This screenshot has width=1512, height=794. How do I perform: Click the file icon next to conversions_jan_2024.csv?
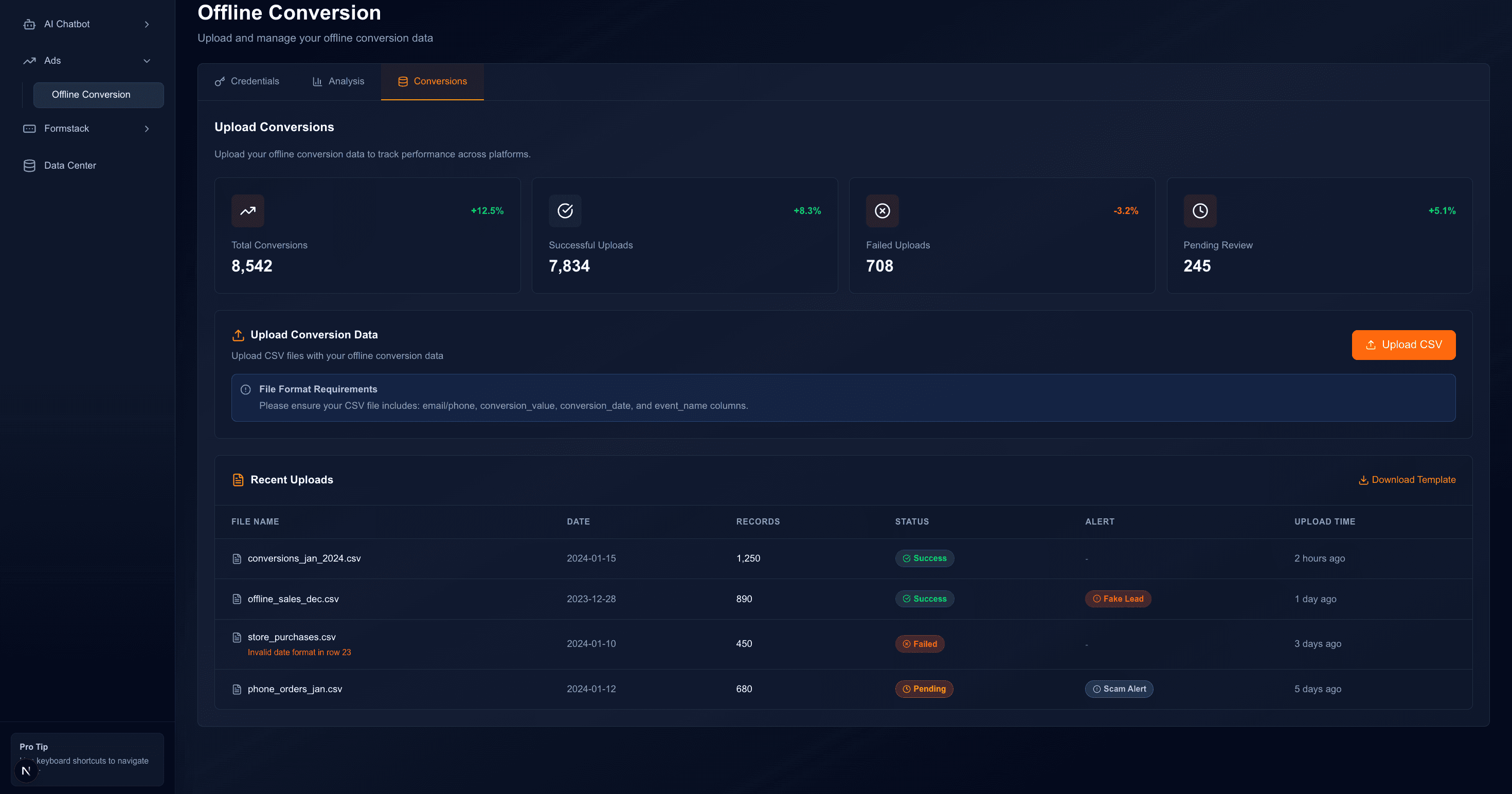coord(237,558)
